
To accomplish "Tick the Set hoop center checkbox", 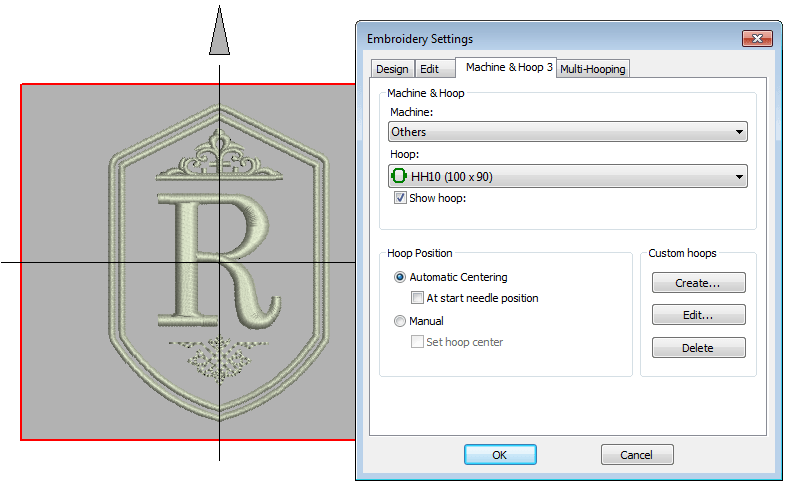I will (418, 342).
